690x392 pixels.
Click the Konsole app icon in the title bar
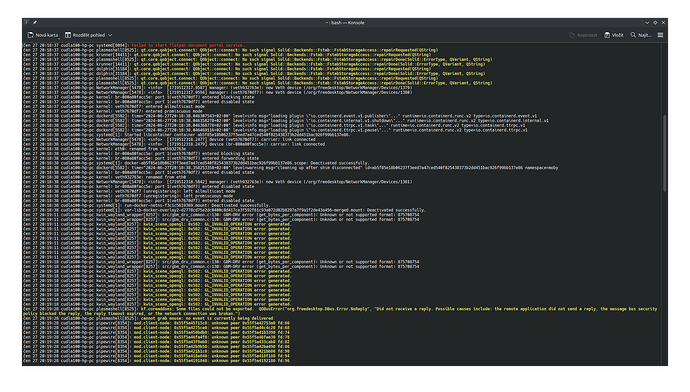click(x=27, y=22)
